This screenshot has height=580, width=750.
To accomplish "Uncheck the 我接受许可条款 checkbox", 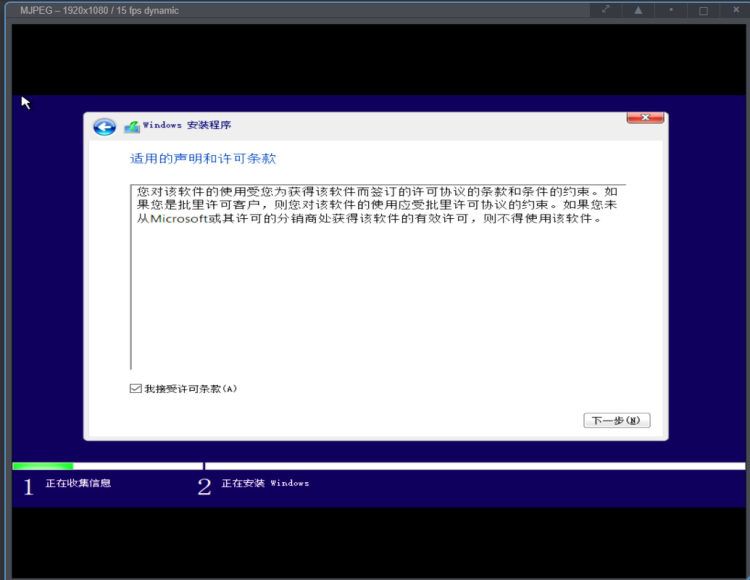I will [135, 388].
